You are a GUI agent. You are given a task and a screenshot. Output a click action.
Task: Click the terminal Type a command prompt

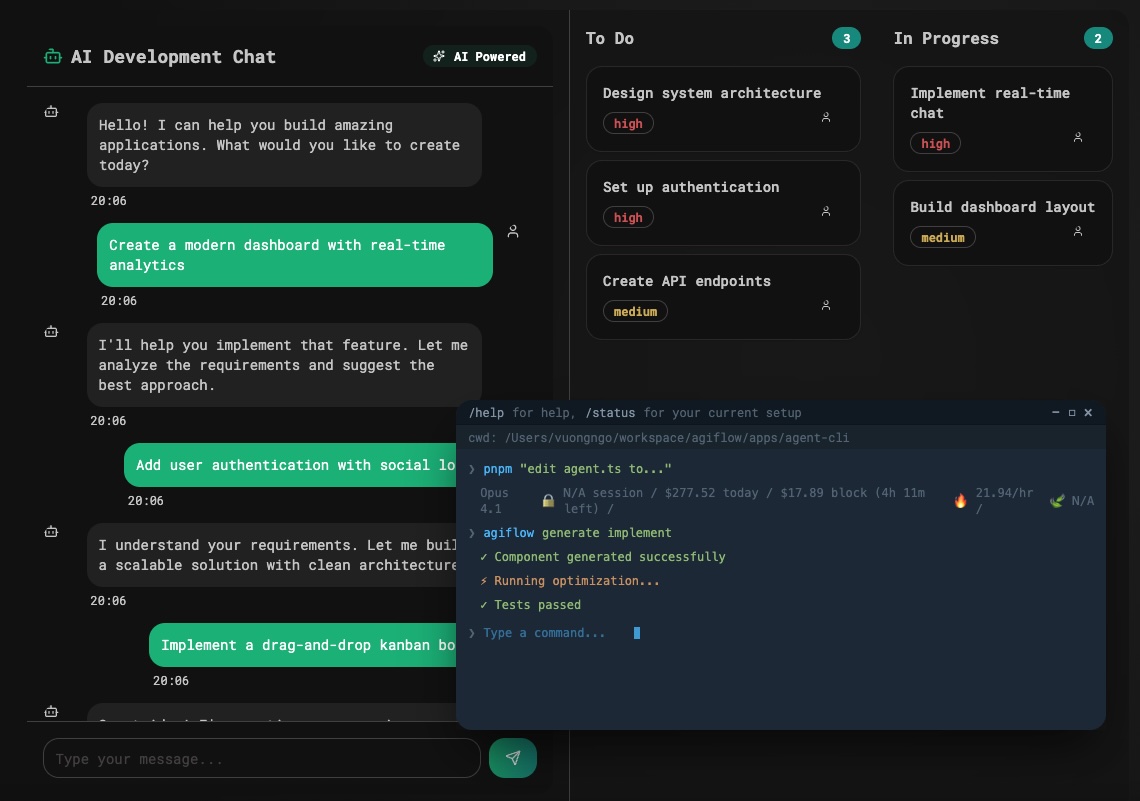point(545,632)
